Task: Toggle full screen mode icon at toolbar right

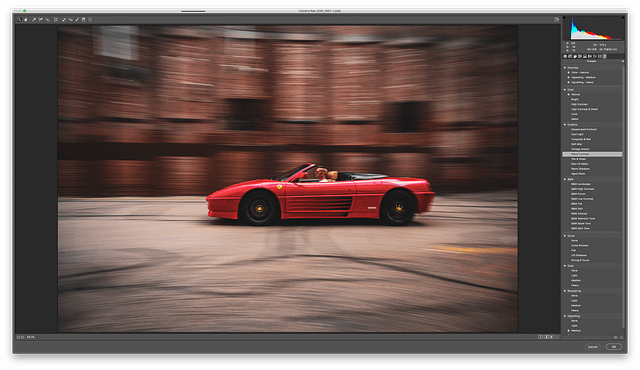Action: click(556, 20)
